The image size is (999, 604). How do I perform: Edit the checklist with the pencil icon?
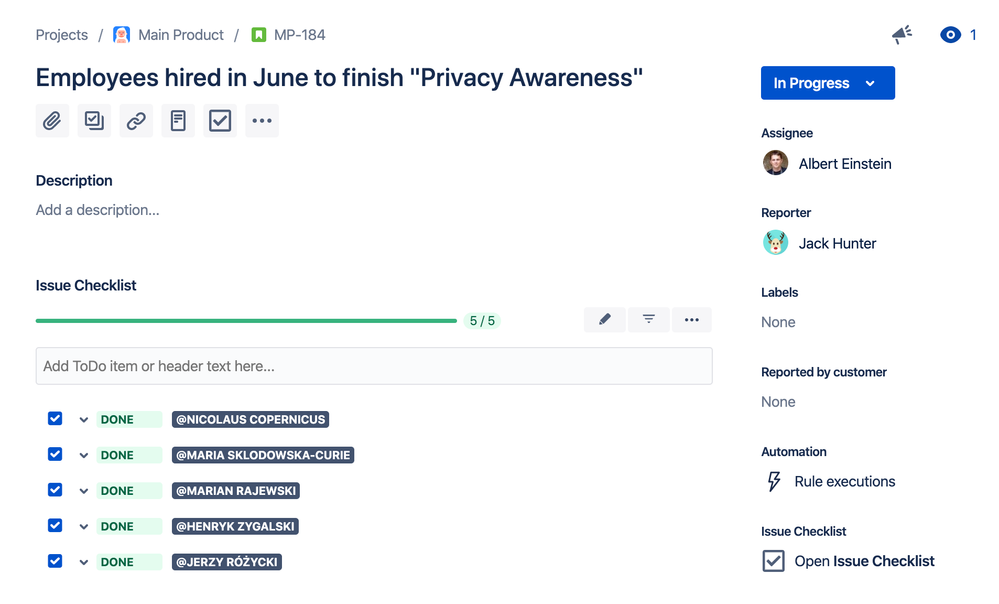click(604, 319)
